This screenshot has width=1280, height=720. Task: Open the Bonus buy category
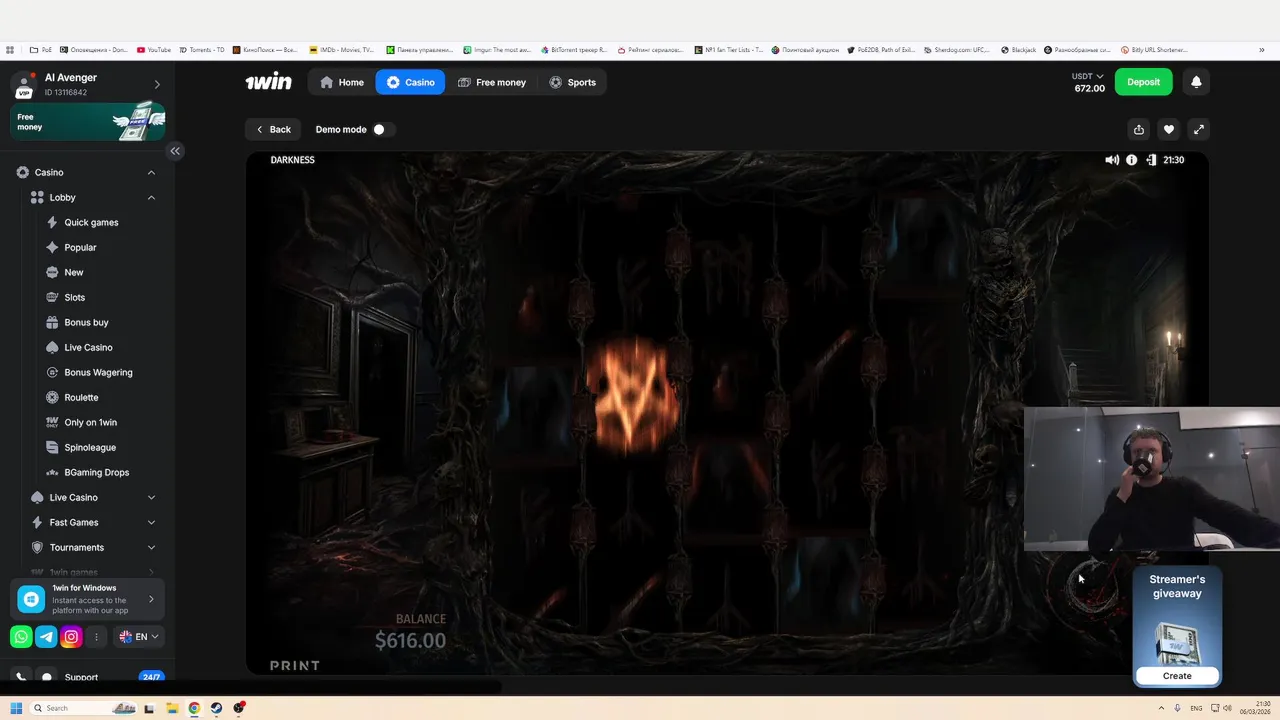(86, 322)
